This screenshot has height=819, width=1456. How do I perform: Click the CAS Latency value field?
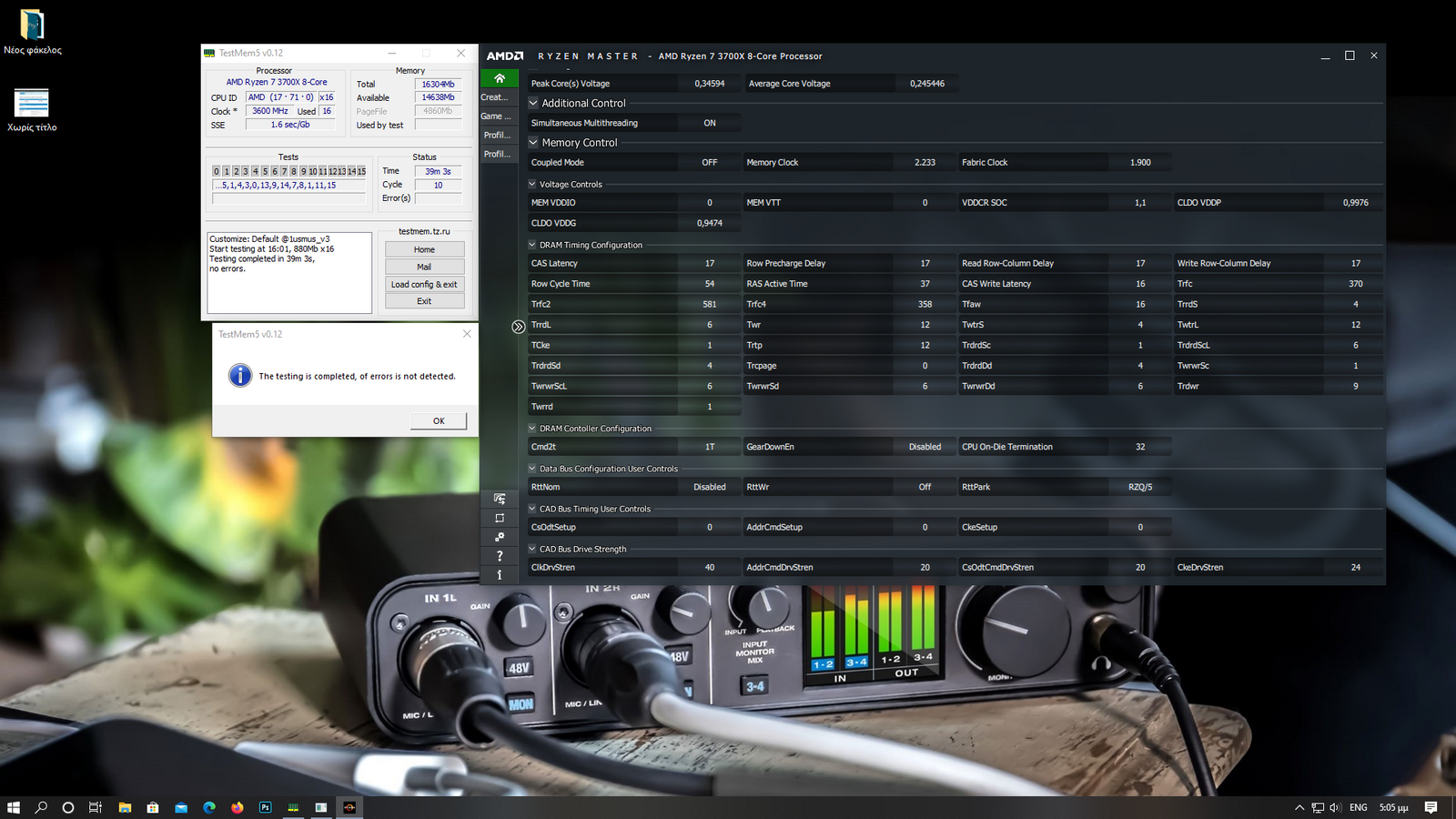[709, 264]
